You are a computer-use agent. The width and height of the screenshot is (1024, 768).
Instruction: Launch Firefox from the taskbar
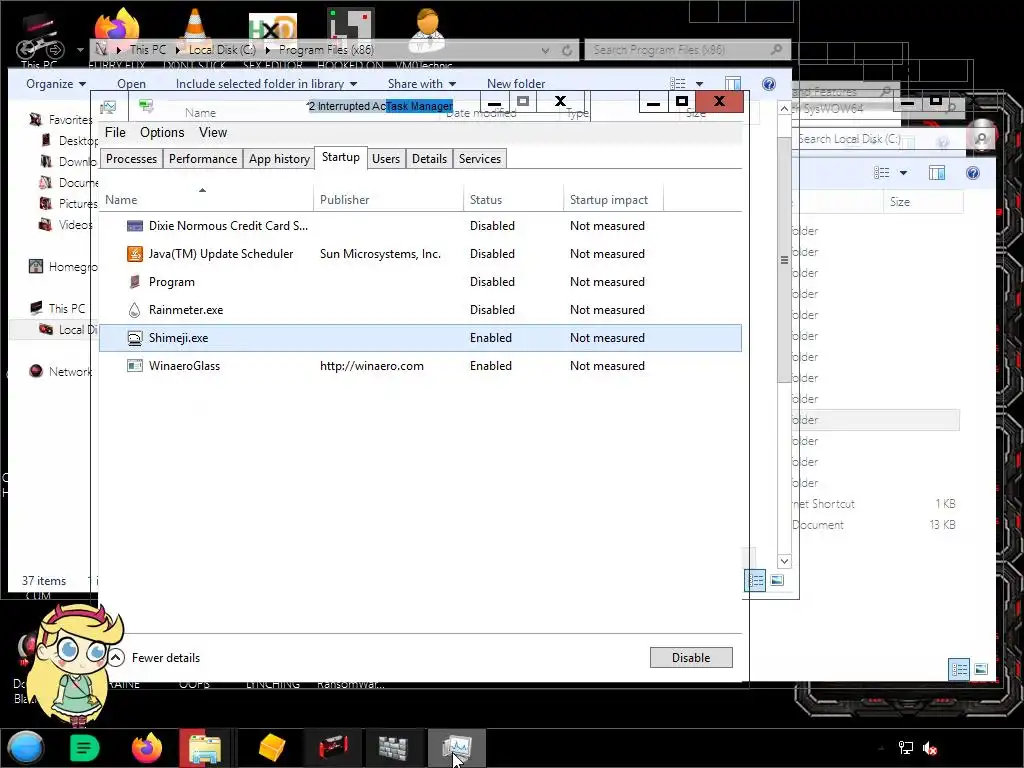[147, 748]
